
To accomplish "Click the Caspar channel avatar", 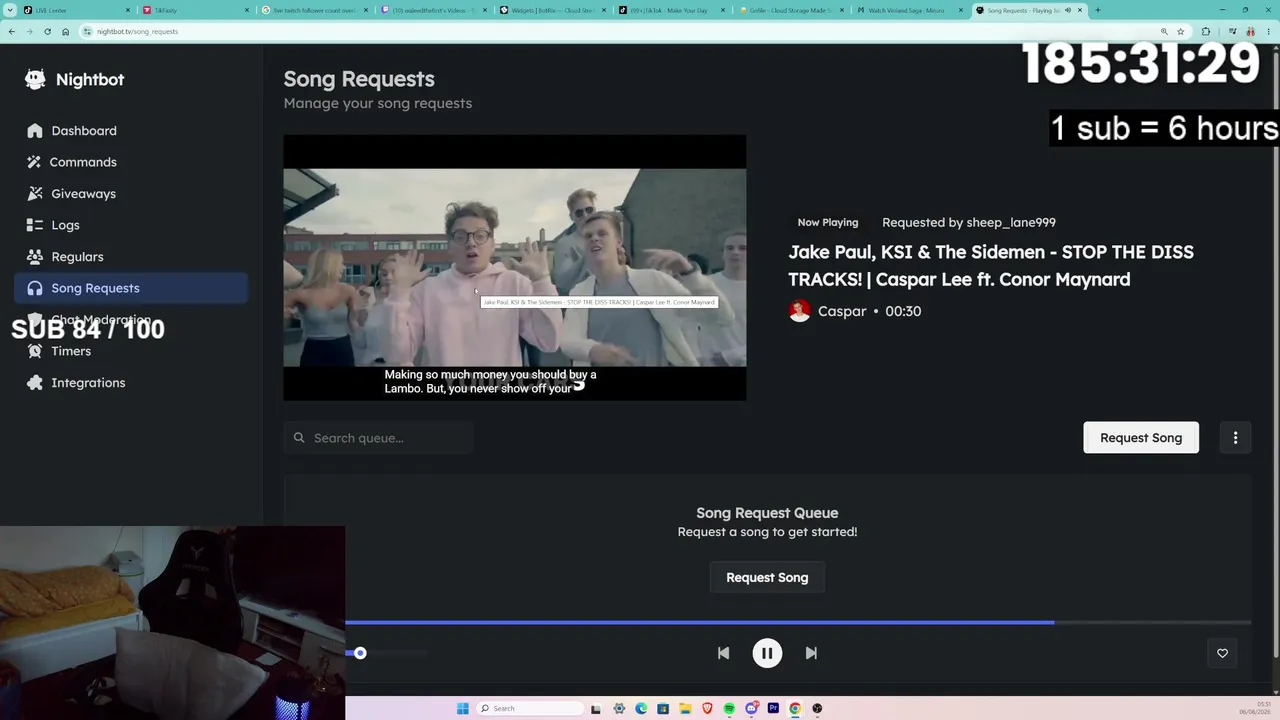I will (x=799, y=311).
